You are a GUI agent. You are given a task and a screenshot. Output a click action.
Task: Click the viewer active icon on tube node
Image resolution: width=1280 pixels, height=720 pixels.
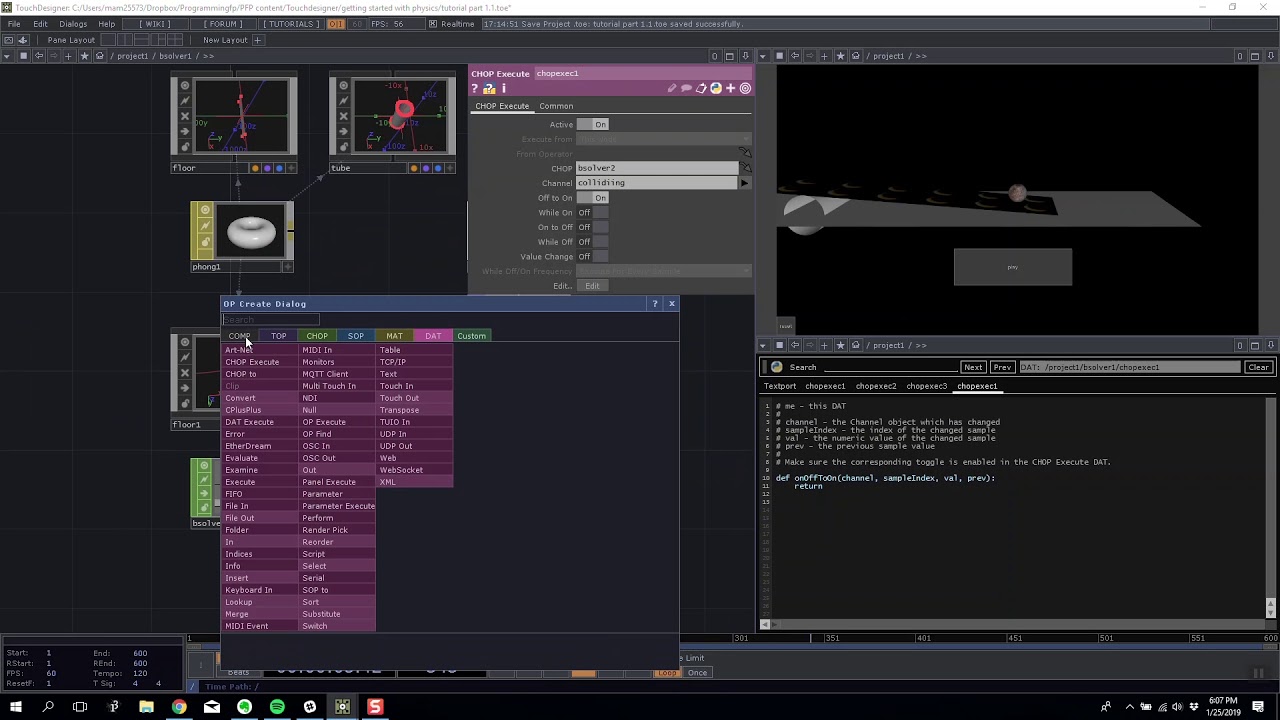click(x=343, y=86)
